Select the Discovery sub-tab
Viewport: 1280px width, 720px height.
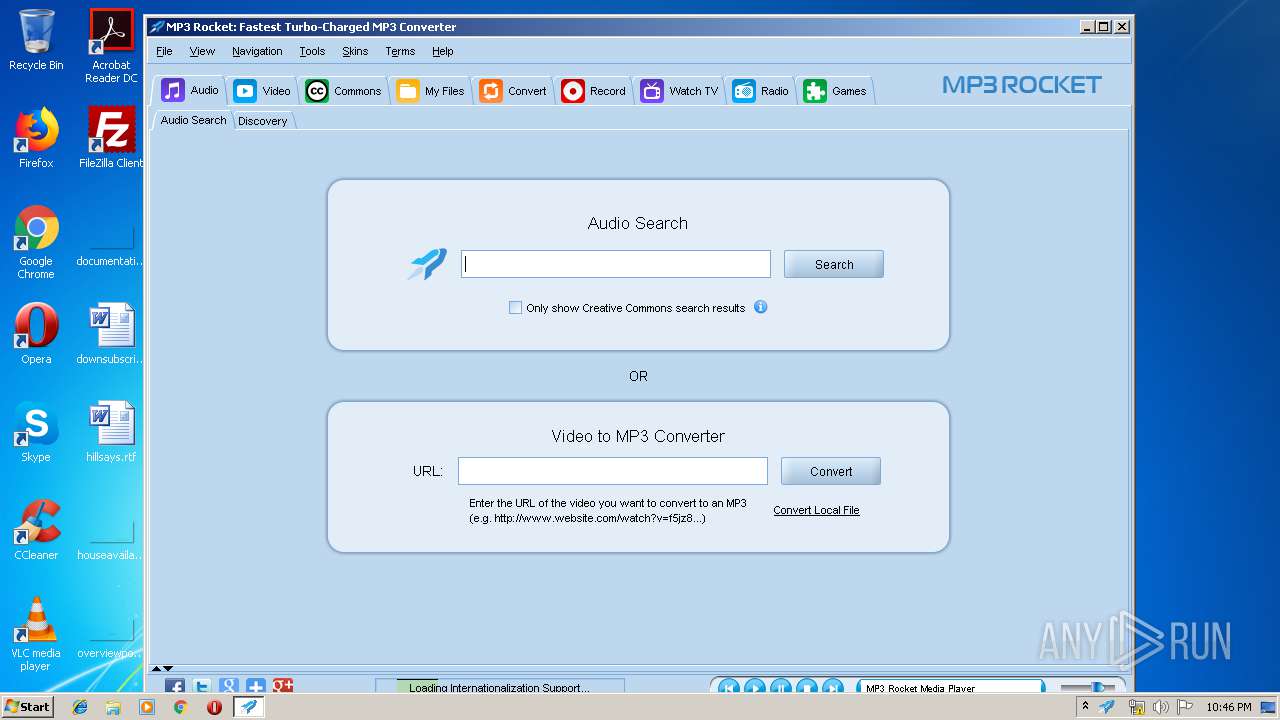click(x=263, y=121)
